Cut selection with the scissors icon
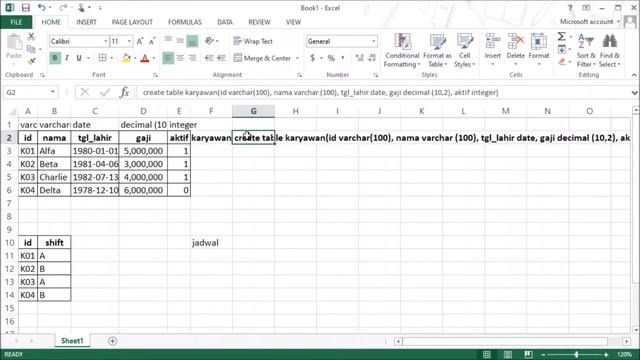 pos(31,37)
